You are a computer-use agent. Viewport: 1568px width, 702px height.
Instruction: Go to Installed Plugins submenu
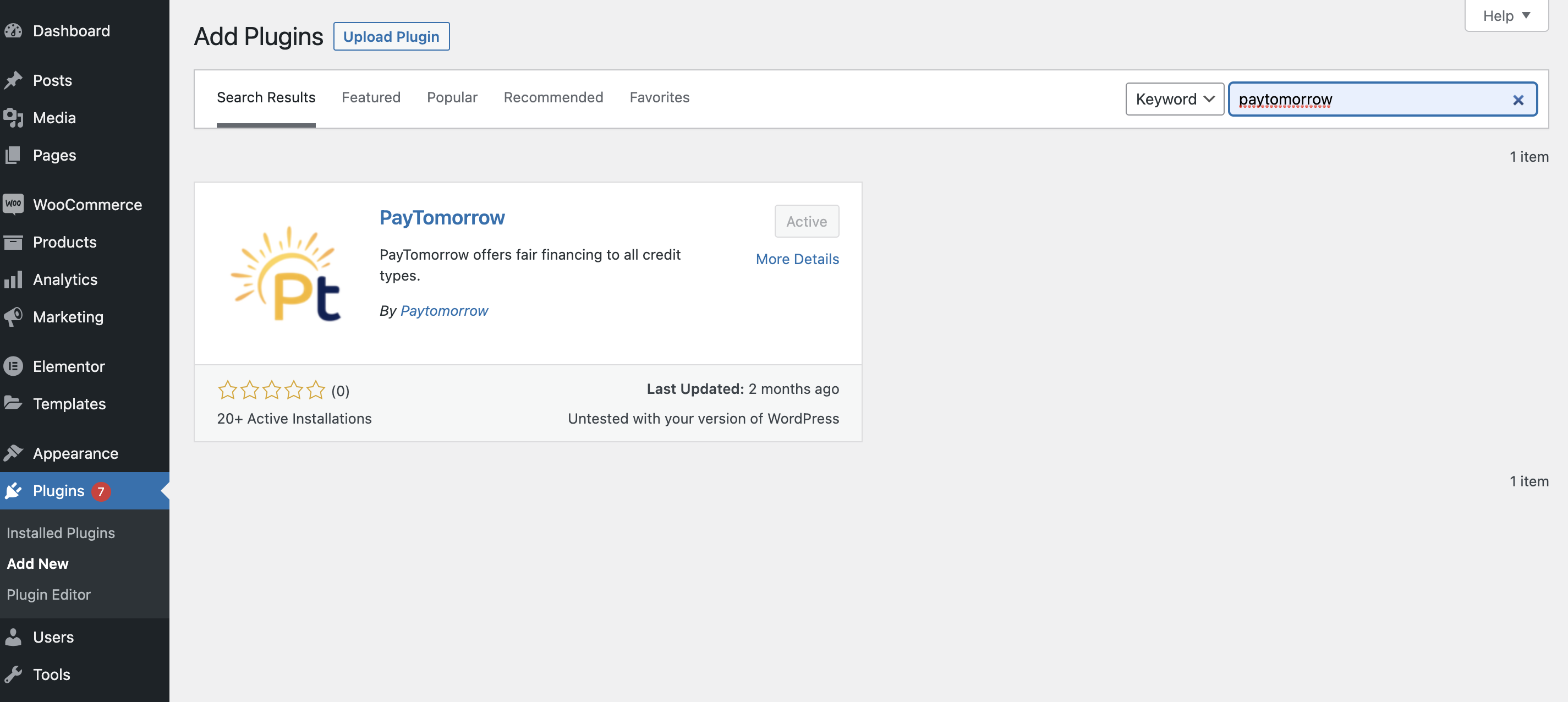(x=61, y=533)
